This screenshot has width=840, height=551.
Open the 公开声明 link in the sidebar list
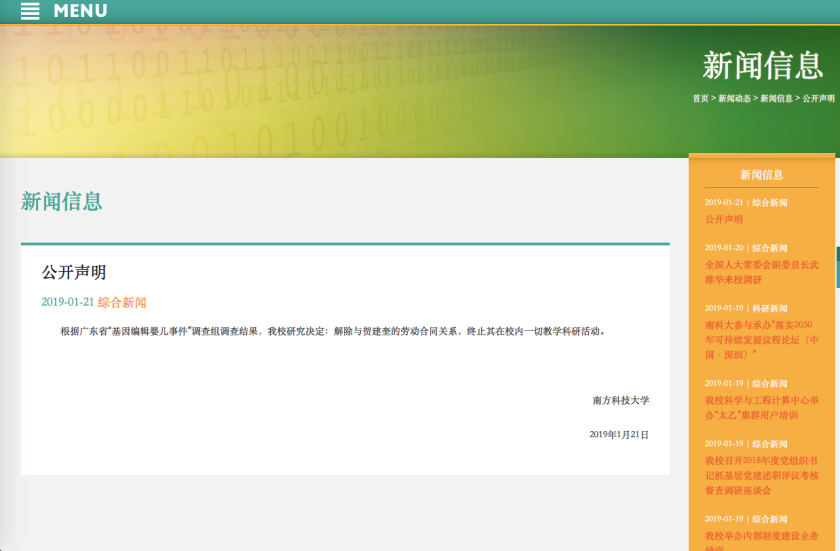(x=724, y=219)
